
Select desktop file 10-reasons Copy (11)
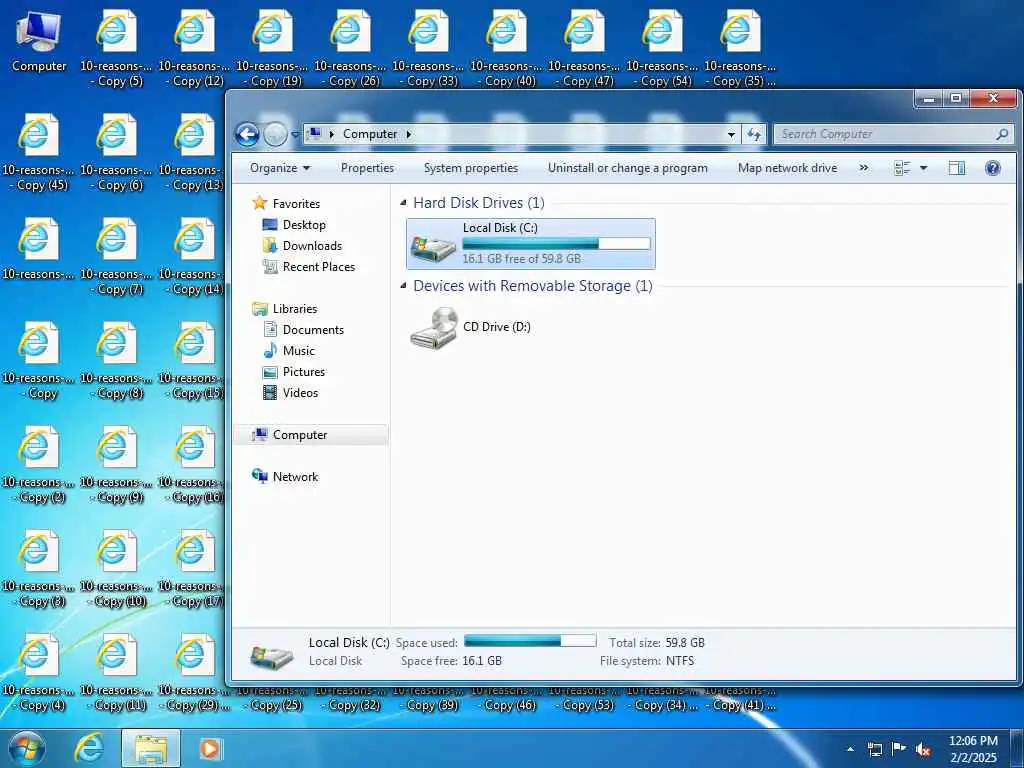pos(116,673)
